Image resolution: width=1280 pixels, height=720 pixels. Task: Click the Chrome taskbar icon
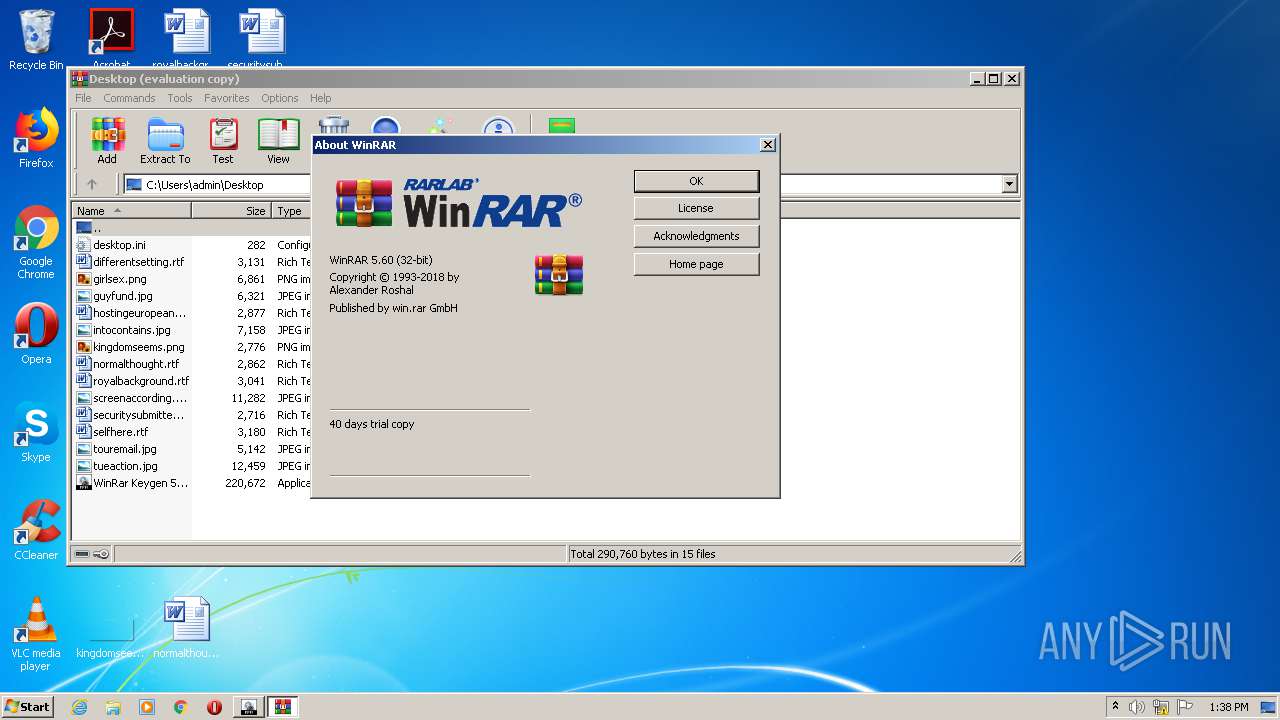180,707
